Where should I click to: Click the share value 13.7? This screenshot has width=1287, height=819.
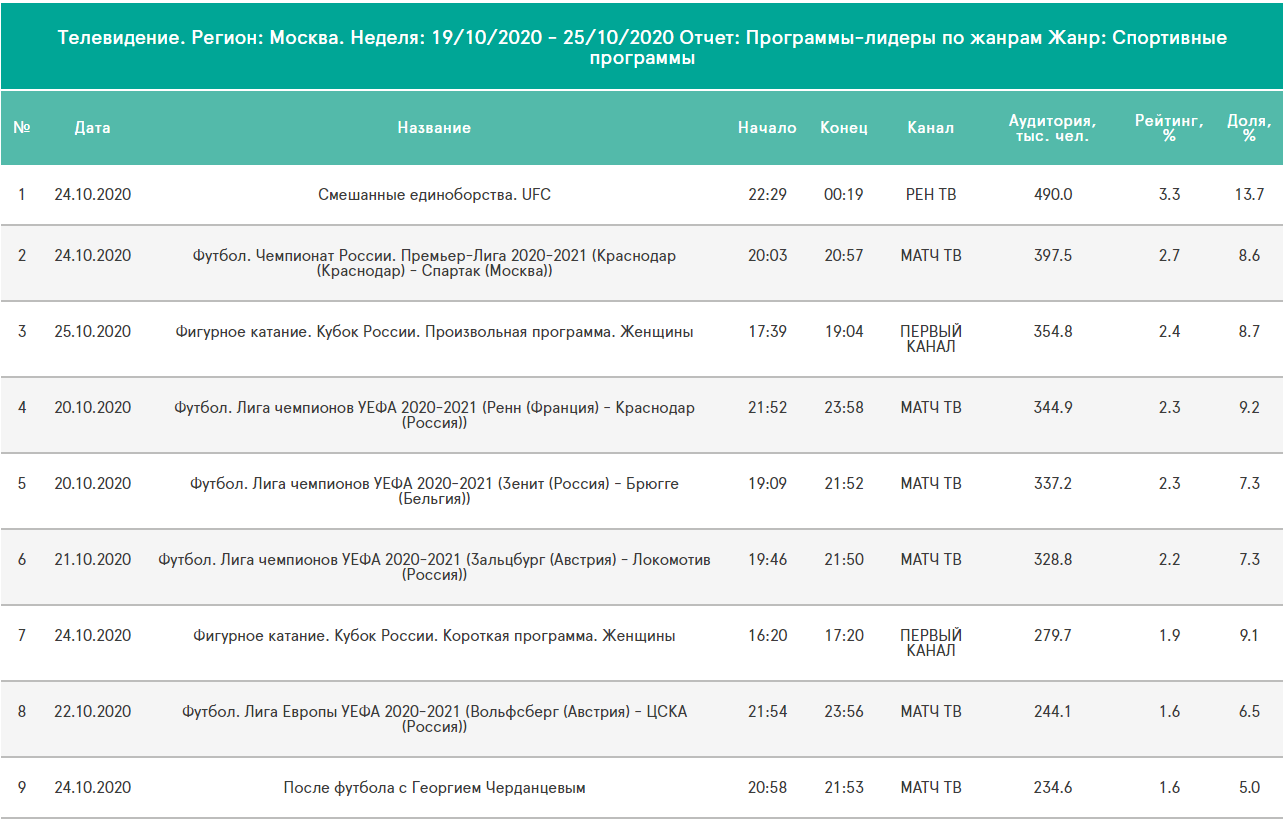1249,195
